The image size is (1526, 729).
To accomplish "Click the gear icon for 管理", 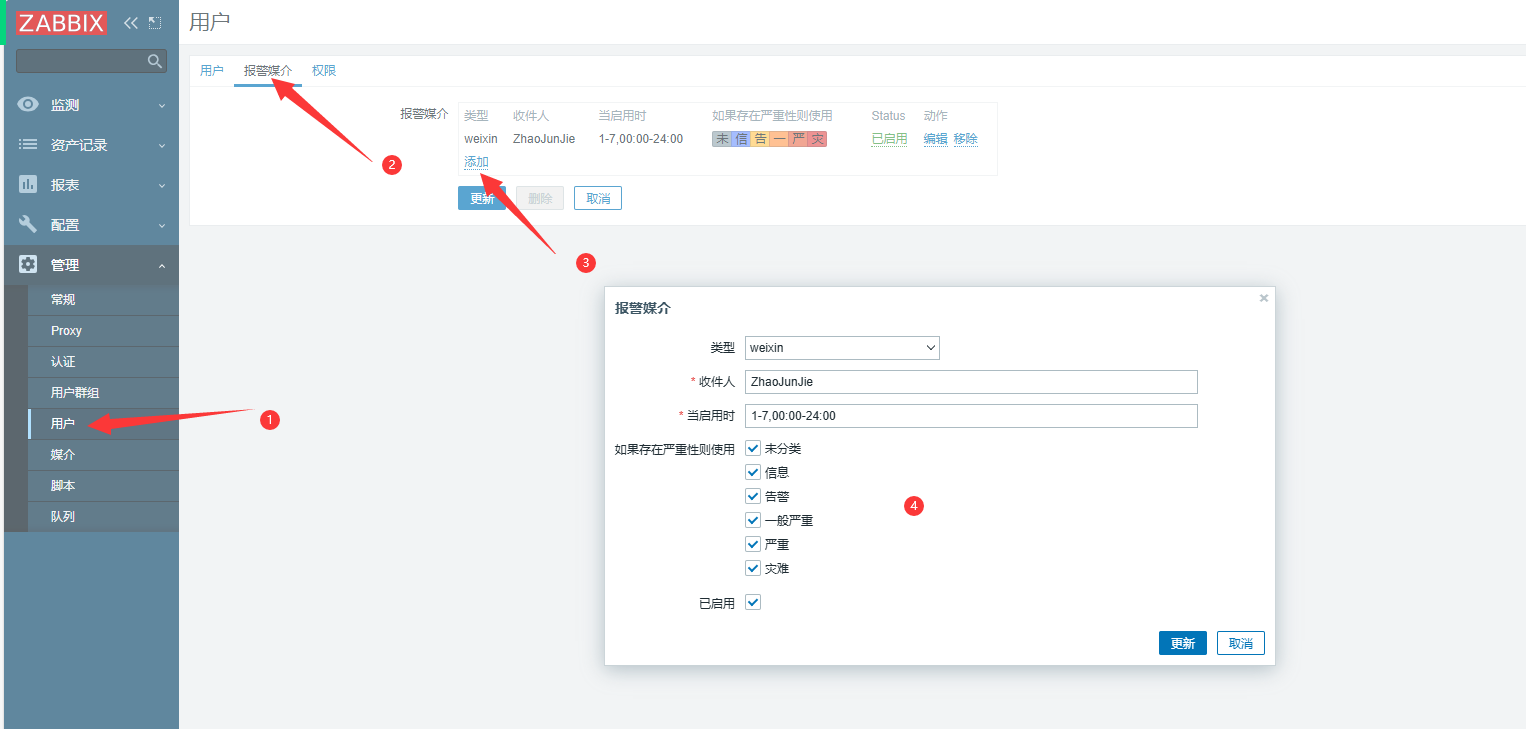I will 28,265.
